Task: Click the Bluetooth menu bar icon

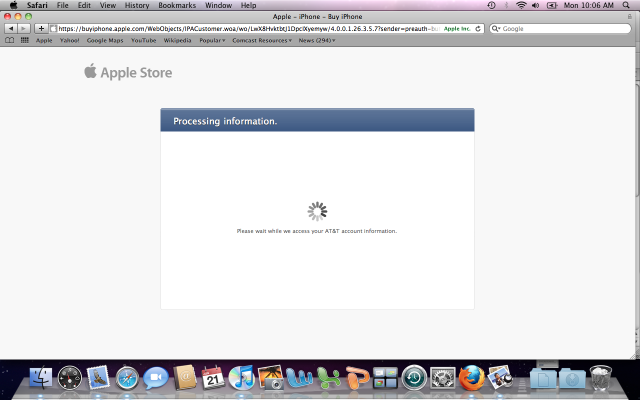Action: [x=507, y=5]
